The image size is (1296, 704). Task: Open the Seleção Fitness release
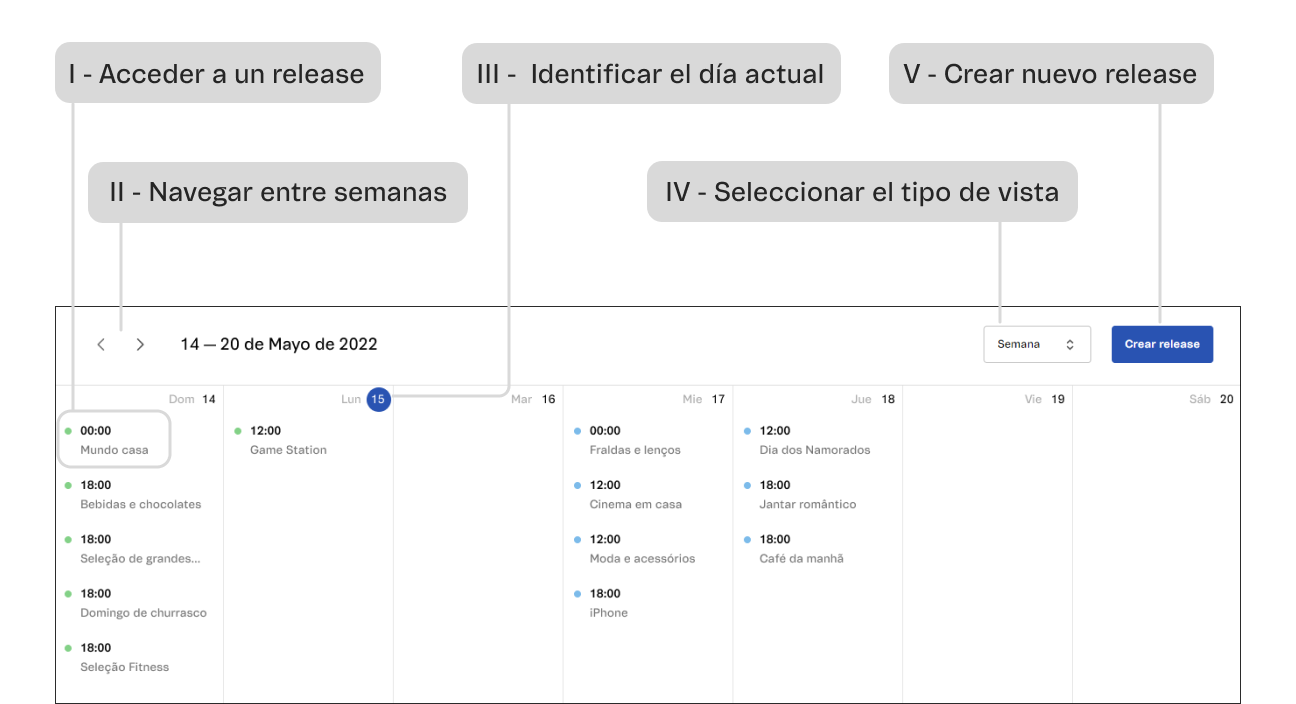pyautogui.click(x=125, y=657)
